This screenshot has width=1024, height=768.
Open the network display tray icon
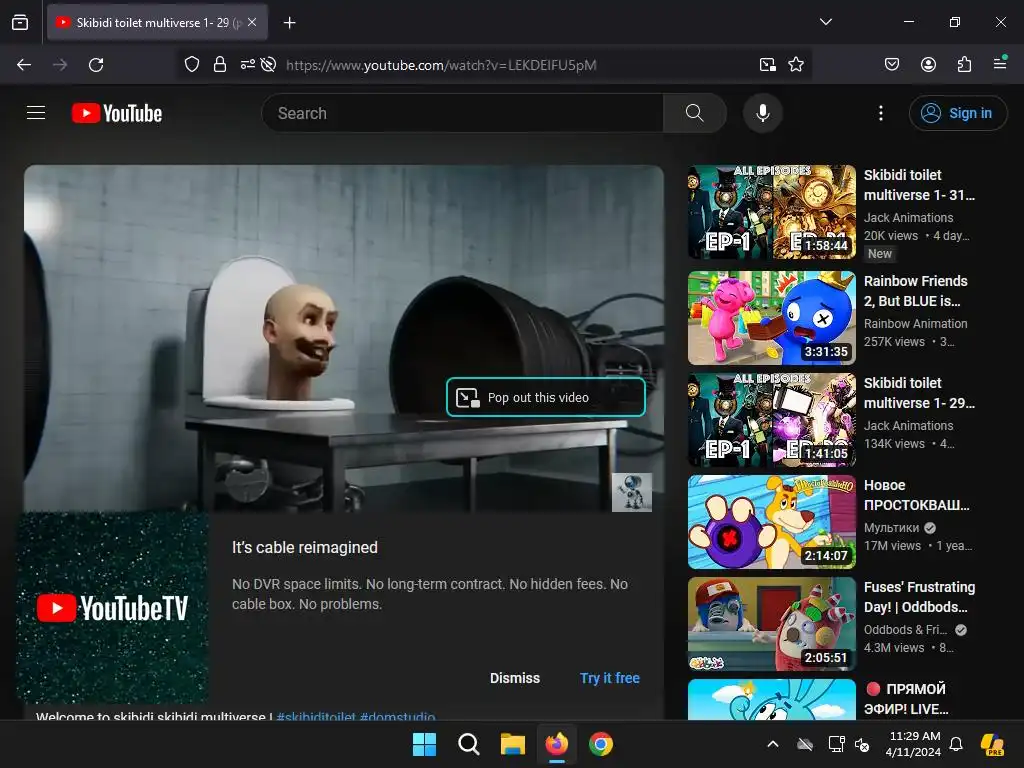(x=835, y=744)
